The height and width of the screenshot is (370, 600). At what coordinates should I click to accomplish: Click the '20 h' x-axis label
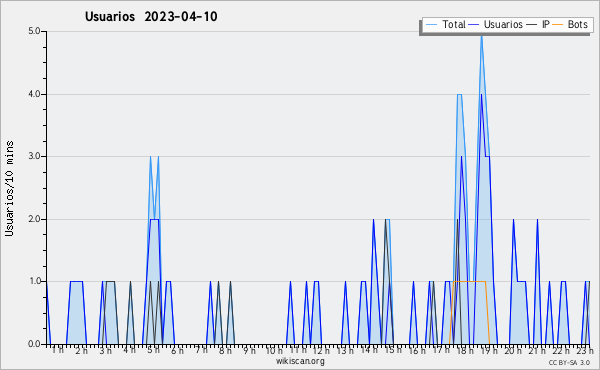click(513, 350)
